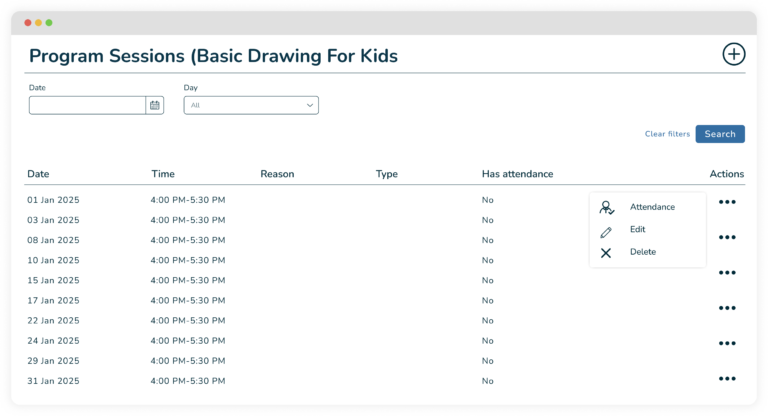
Task: Open the three-dot actions menu for 31 Jan 2025
Action: point(727,379)
